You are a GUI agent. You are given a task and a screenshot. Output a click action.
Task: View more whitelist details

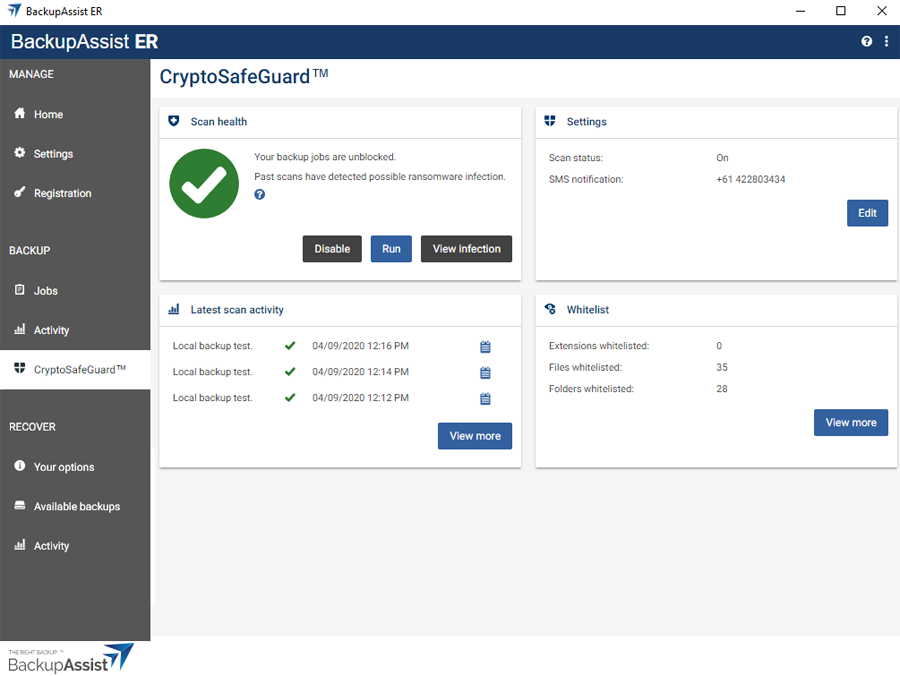[x=851, y=422]
